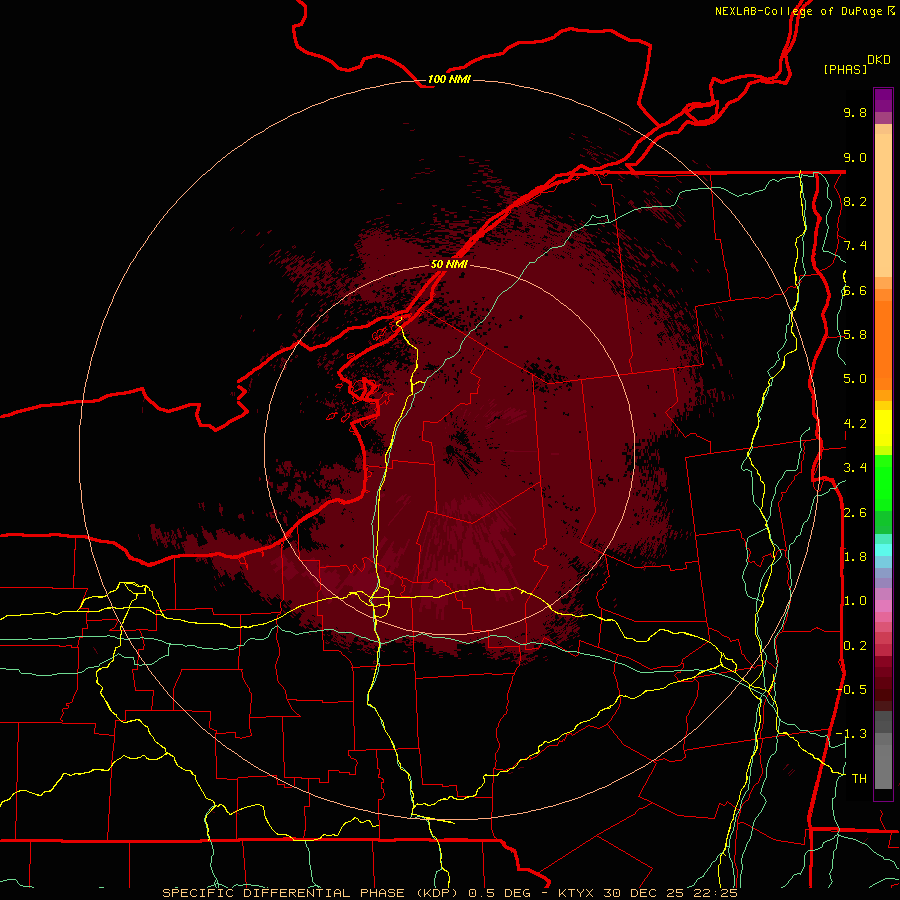This screenshot has height=900, width=900.
Task: Click the DKD label above the color bar
Action: [x=879, y=60]
